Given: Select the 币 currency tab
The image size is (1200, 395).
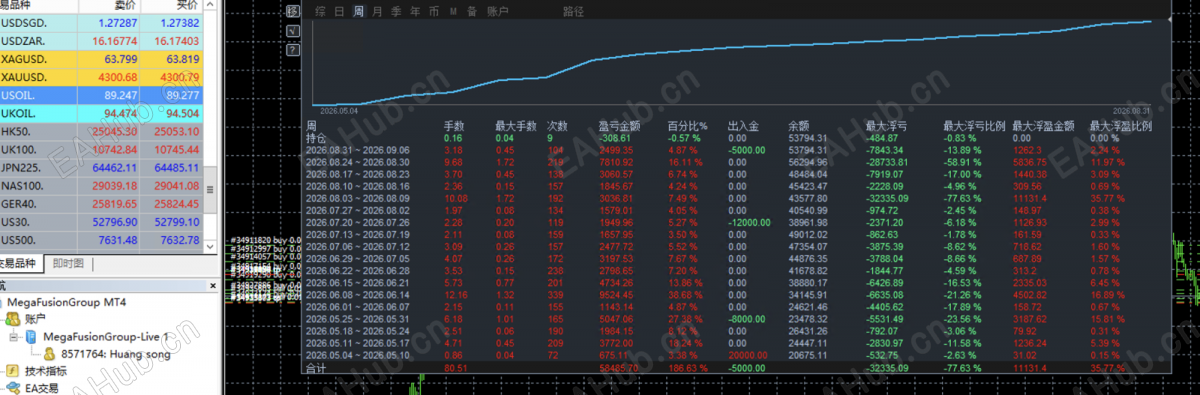Looking at the screenshot, I should pos(433,12).
